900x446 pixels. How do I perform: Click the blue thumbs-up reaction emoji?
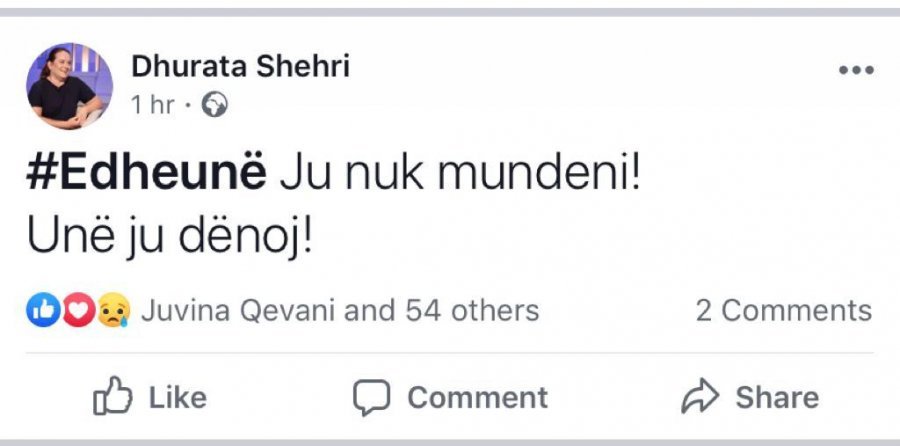tap(40, 312)
